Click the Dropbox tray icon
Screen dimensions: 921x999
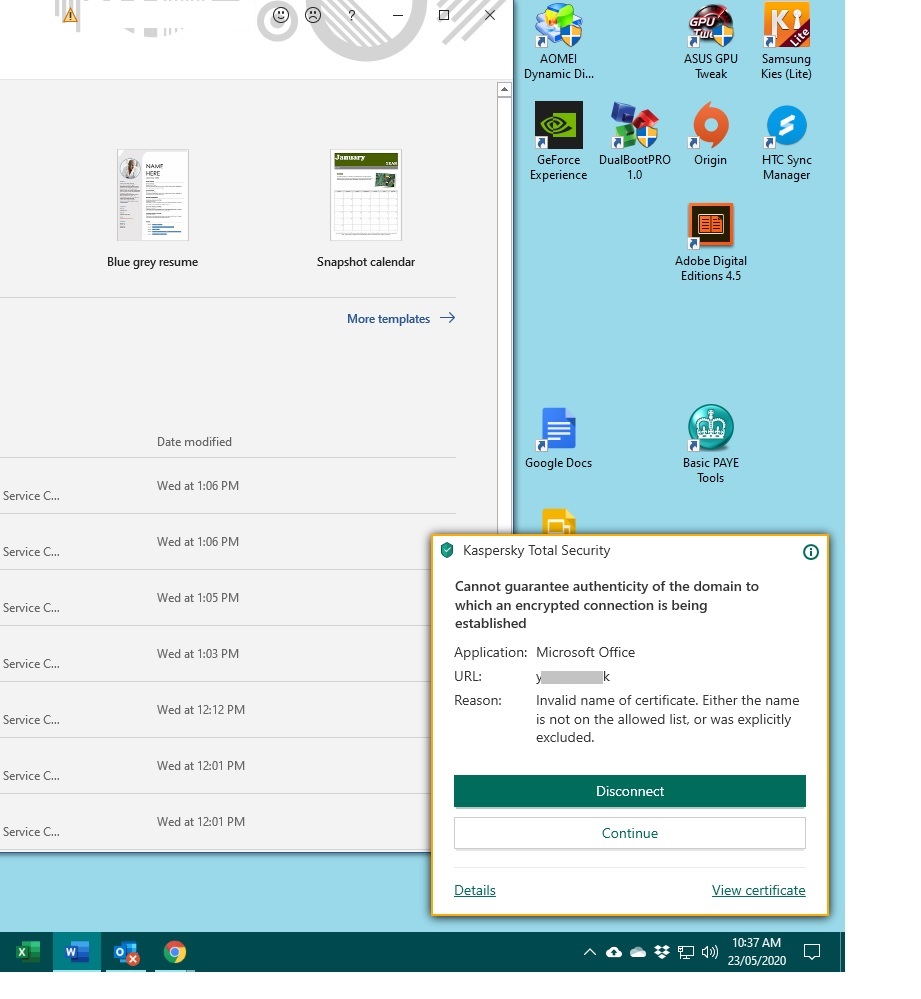tap(662, 952)
